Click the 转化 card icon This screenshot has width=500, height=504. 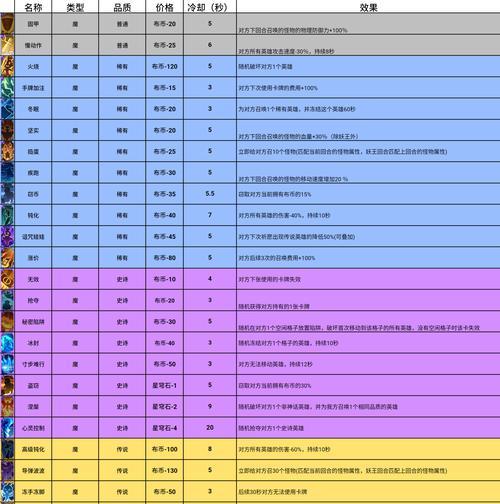pyautogui.click(x=7, y=215)
